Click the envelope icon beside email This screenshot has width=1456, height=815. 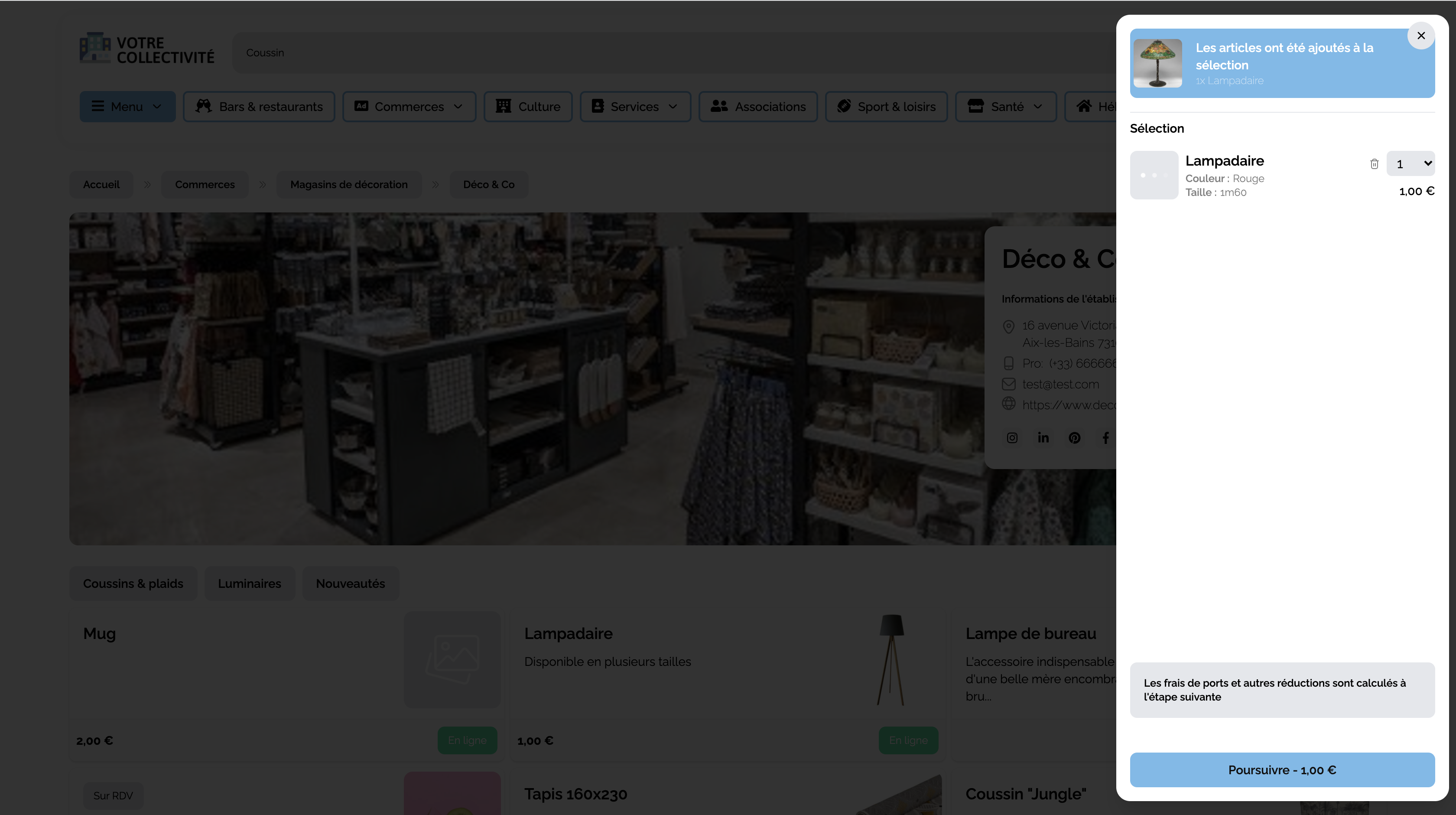[1008, 384]
